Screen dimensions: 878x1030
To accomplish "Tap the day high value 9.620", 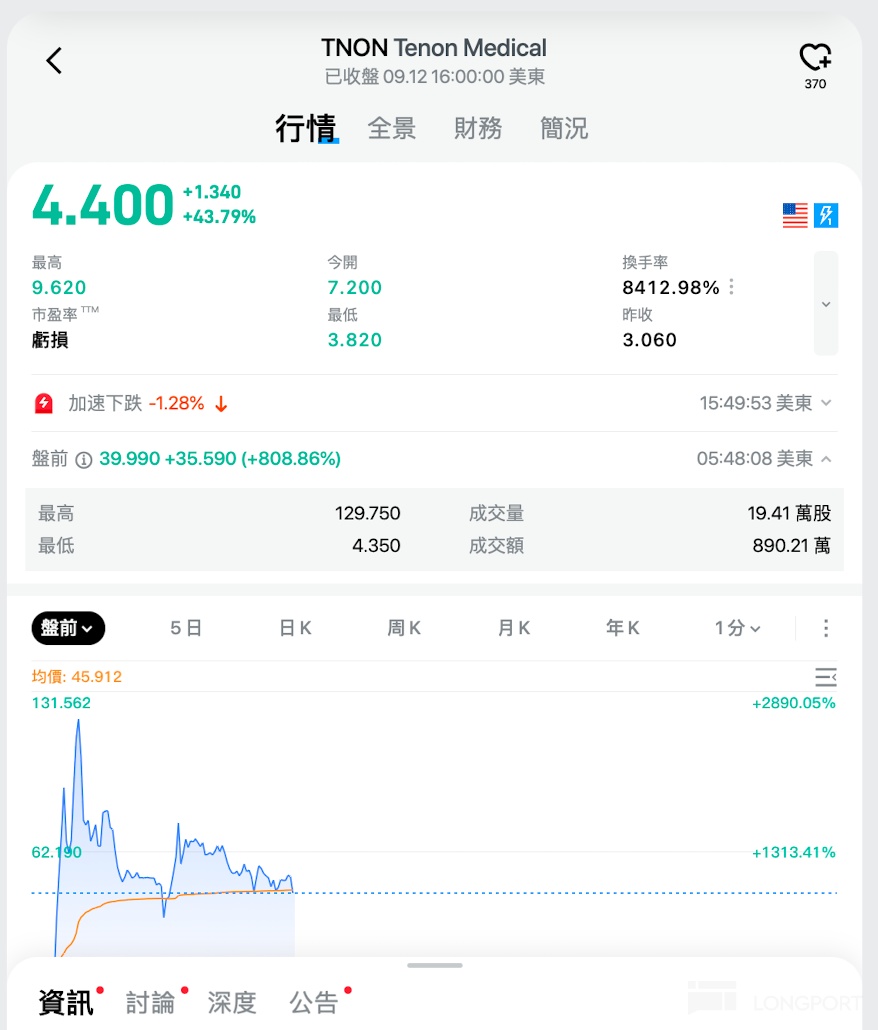I will 59,288.
